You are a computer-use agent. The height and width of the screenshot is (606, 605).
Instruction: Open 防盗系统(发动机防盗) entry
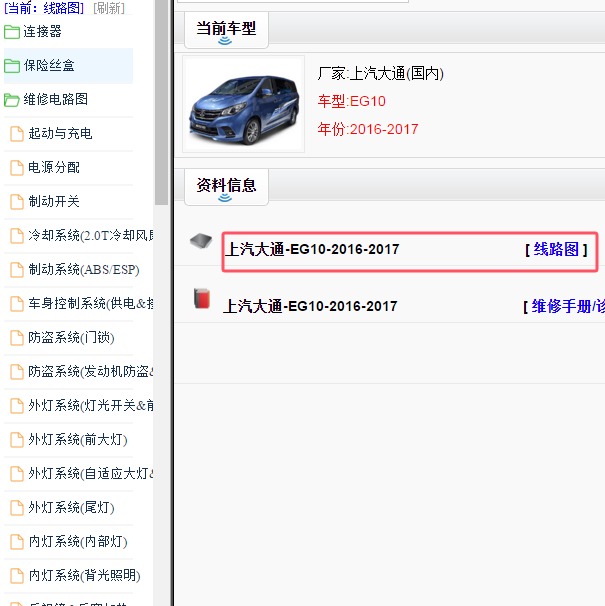coord(91,371)
